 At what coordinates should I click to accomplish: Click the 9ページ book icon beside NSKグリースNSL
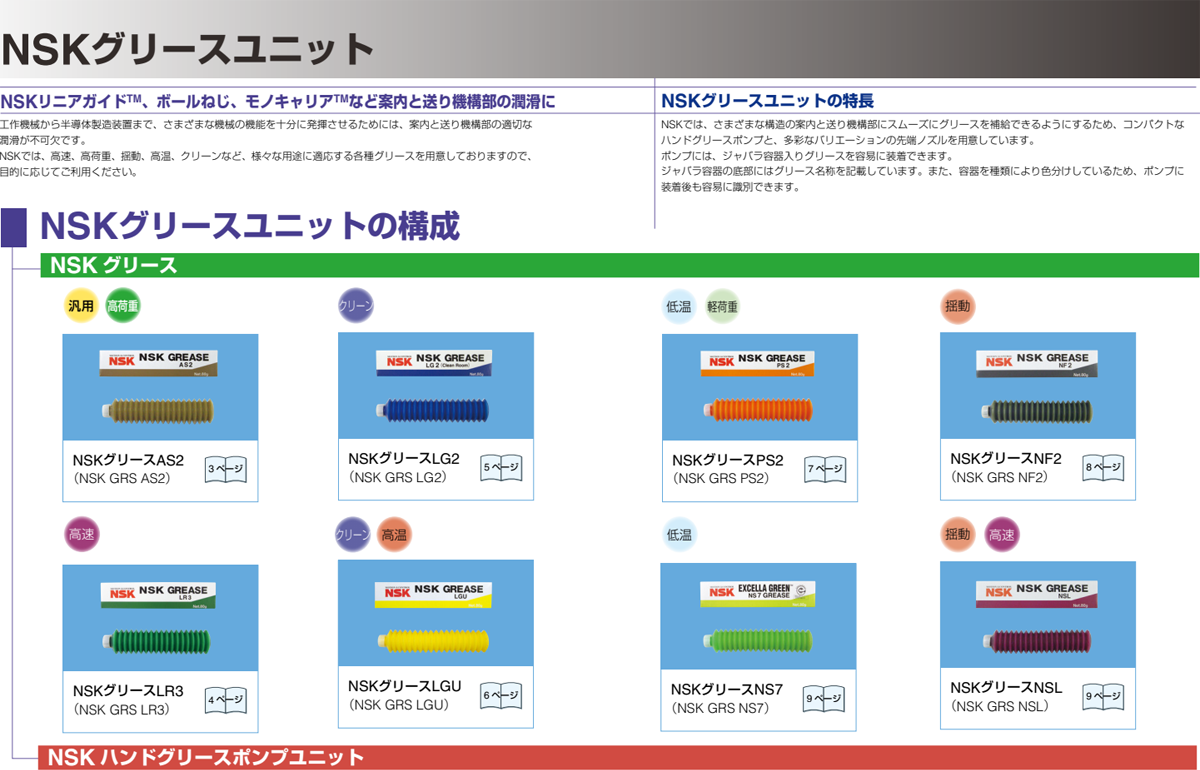[1103, 696]
